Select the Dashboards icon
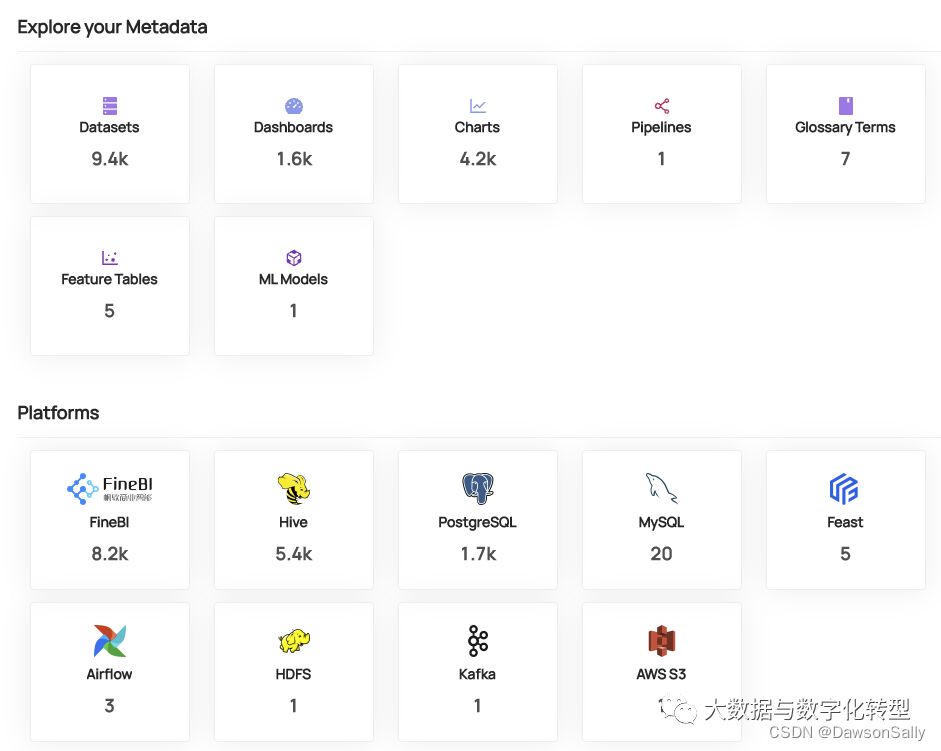Viewport: 941px width, 751px height. (293, 105)
